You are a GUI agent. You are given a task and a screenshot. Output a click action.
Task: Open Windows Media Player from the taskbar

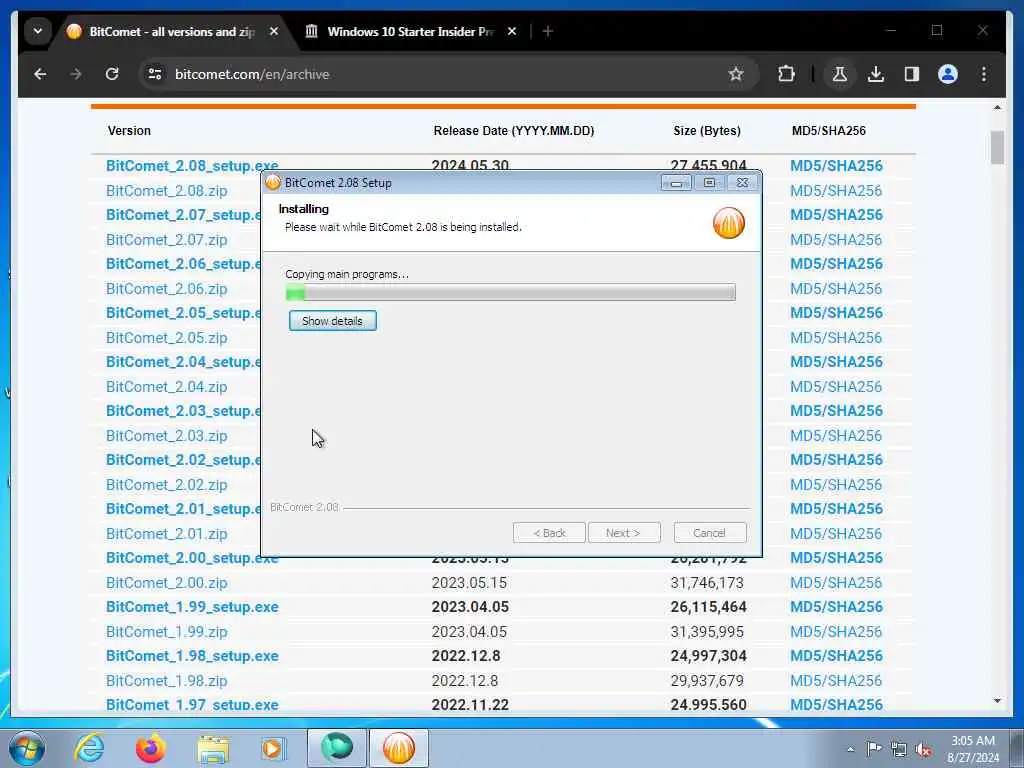[273, 748]
